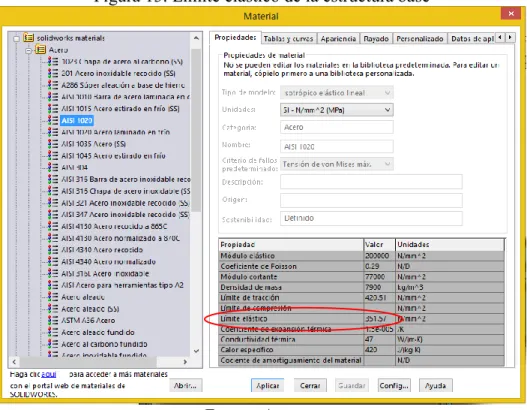The height and width of the screenshot is (410, 527).
Task: Open the Unidades SI dropdown
Action: tap(337, 110)
